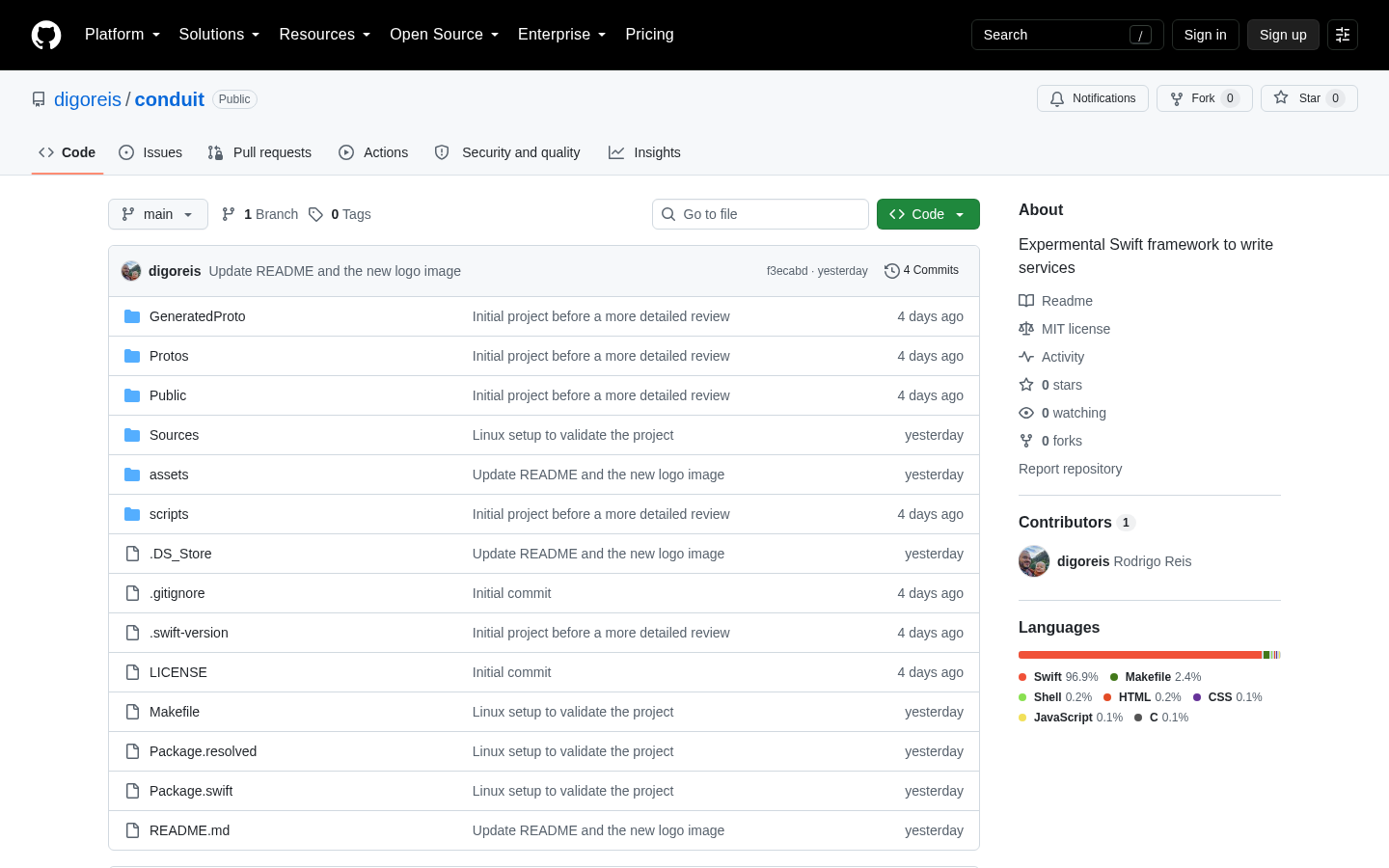Open the Sources folder
The image size is (1389, 868).
point(174,435)
